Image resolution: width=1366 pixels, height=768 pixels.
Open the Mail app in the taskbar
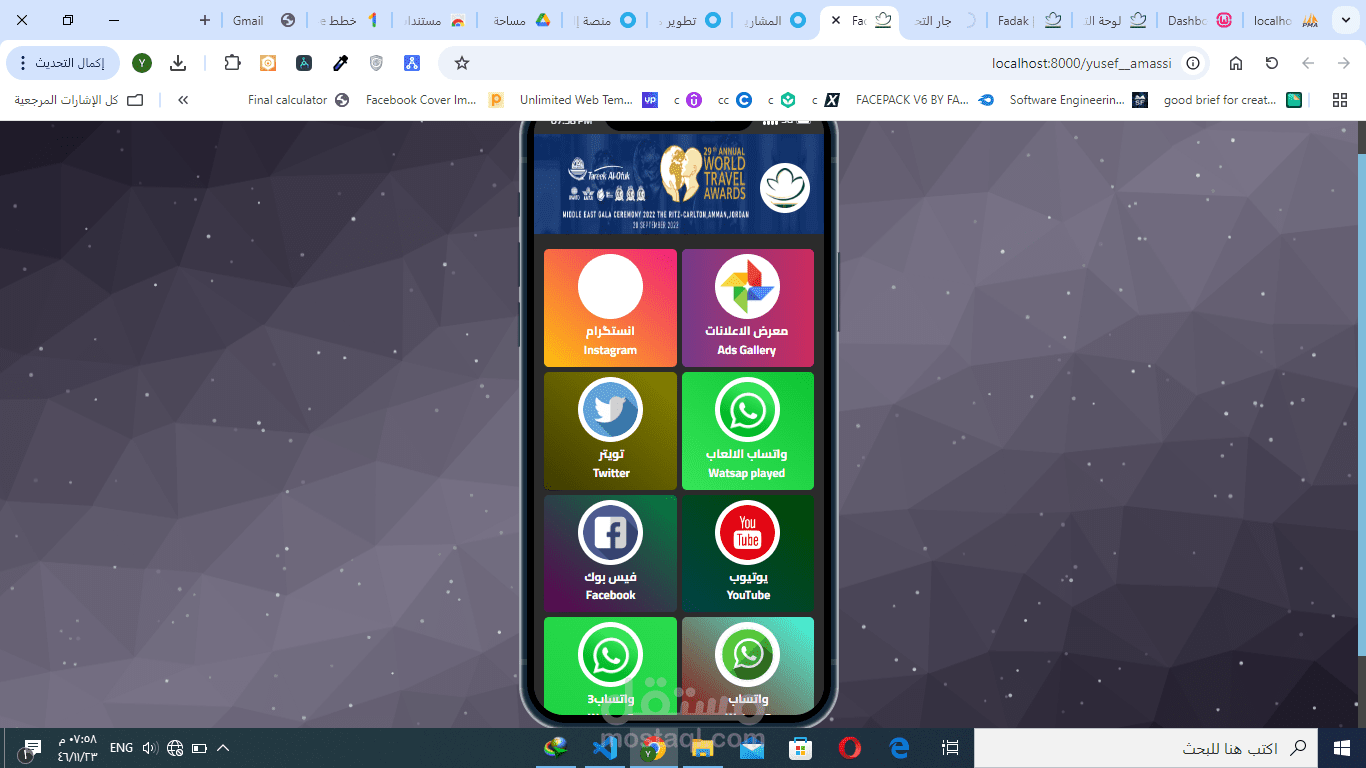[752, 748]
